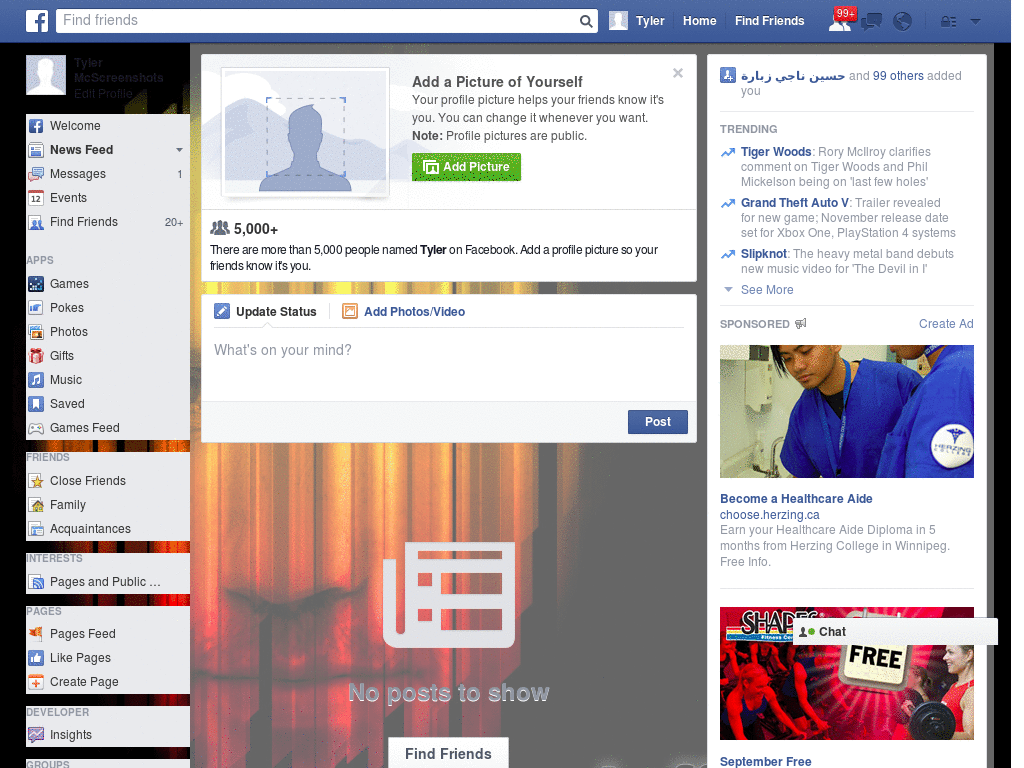The image size is (1024, 768).
Task: Click the Find Friends sidebar icon
Action: [36, 222]
